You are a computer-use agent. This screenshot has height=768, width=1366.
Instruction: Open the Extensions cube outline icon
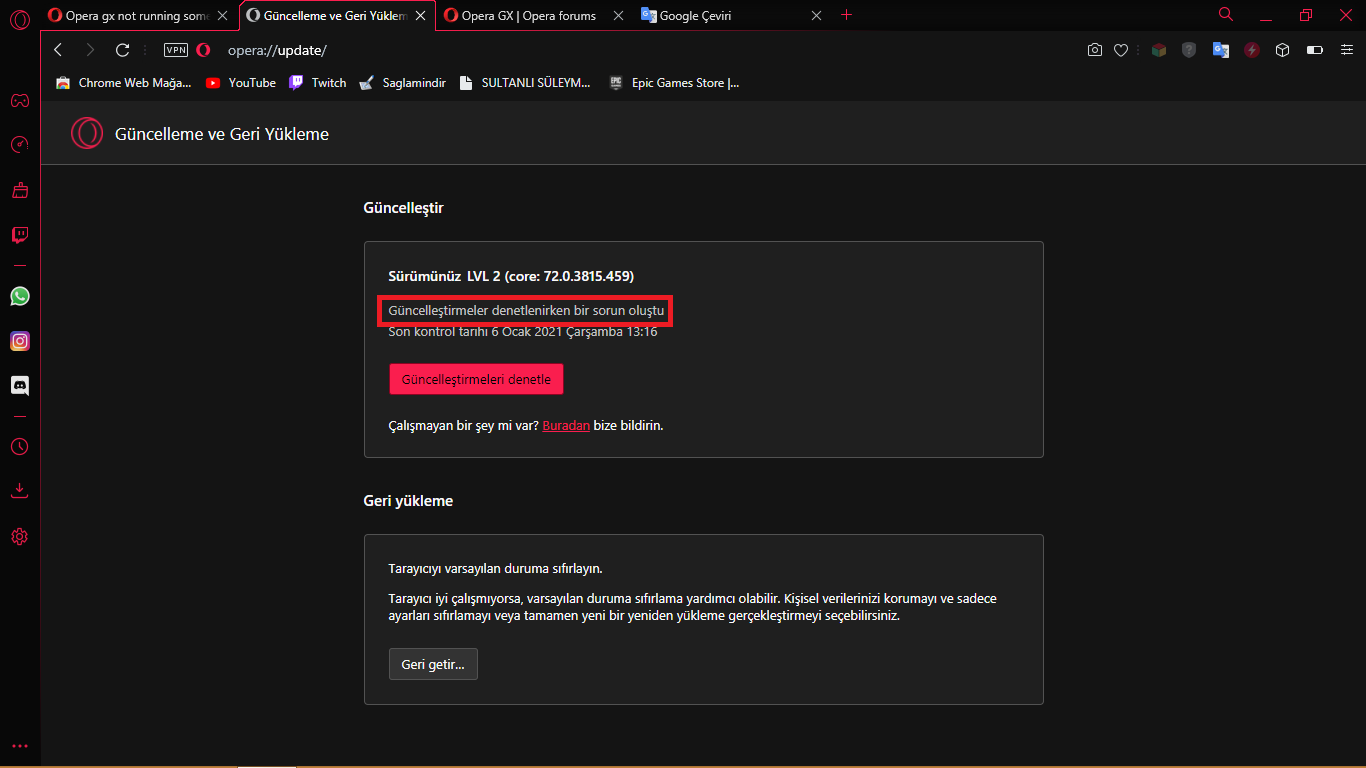[1283, 50]
